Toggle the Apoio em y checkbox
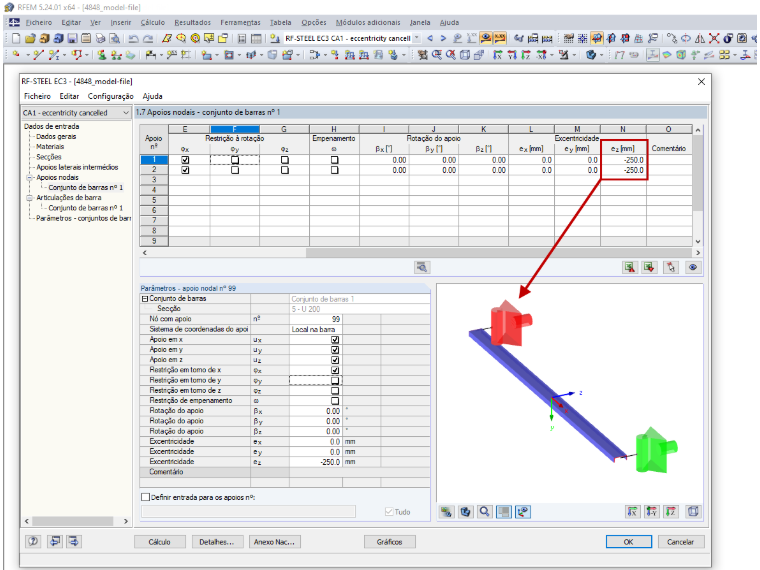 coord(335,350)
